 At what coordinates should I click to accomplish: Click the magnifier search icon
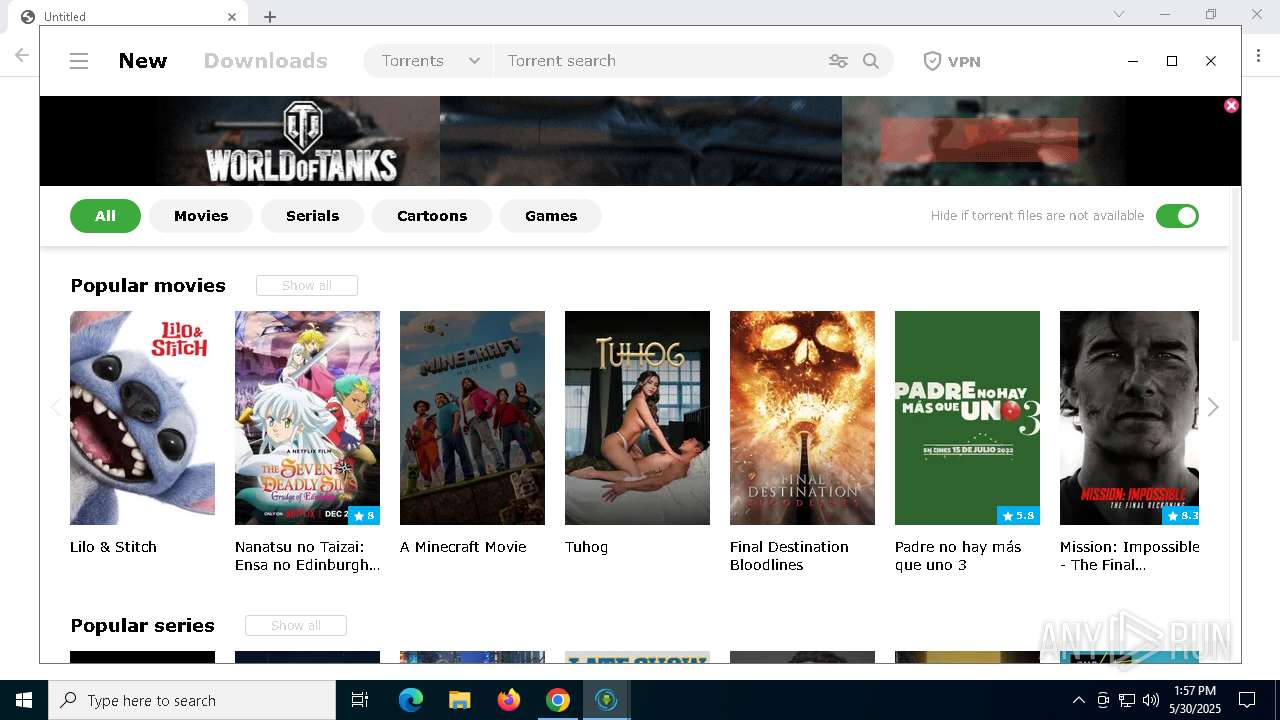tap(871, 61)
